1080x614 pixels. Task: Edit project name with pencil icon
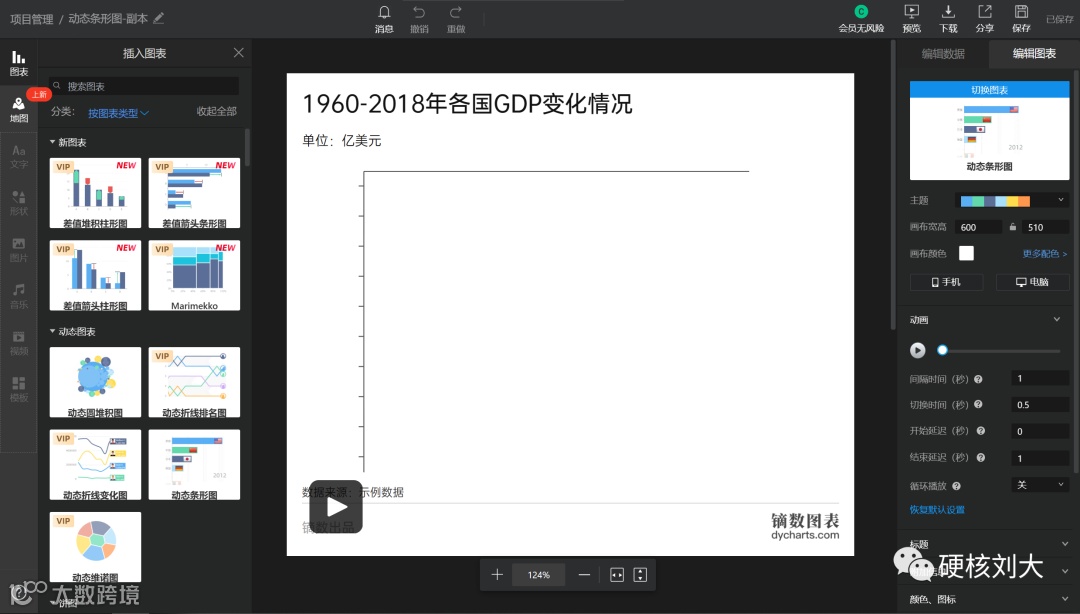(x=158, y=18)
